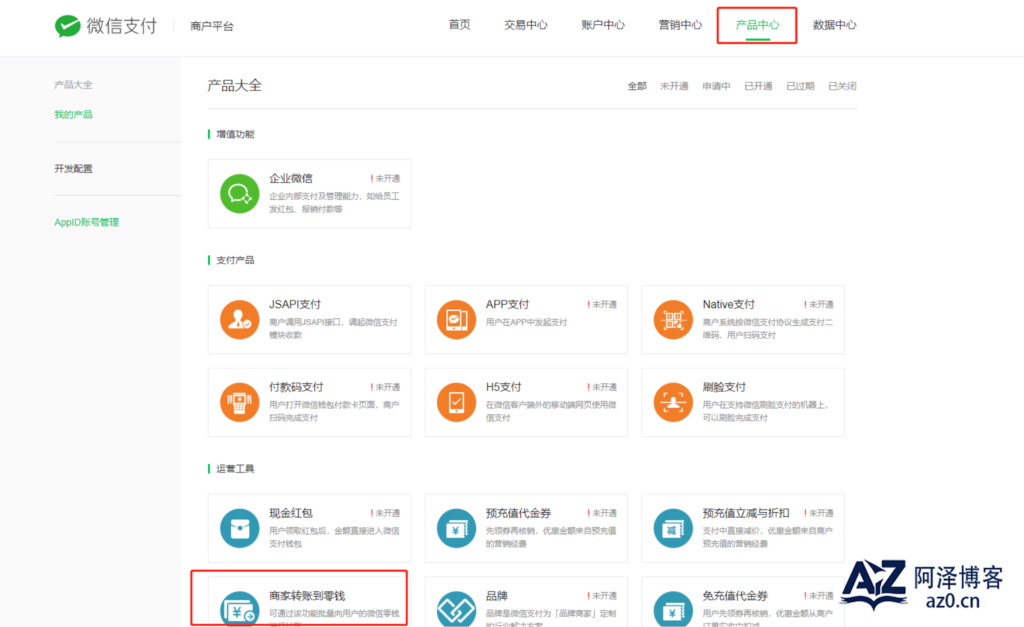
Task: Open the 付款码支付 product title
Action: point(296,387)
